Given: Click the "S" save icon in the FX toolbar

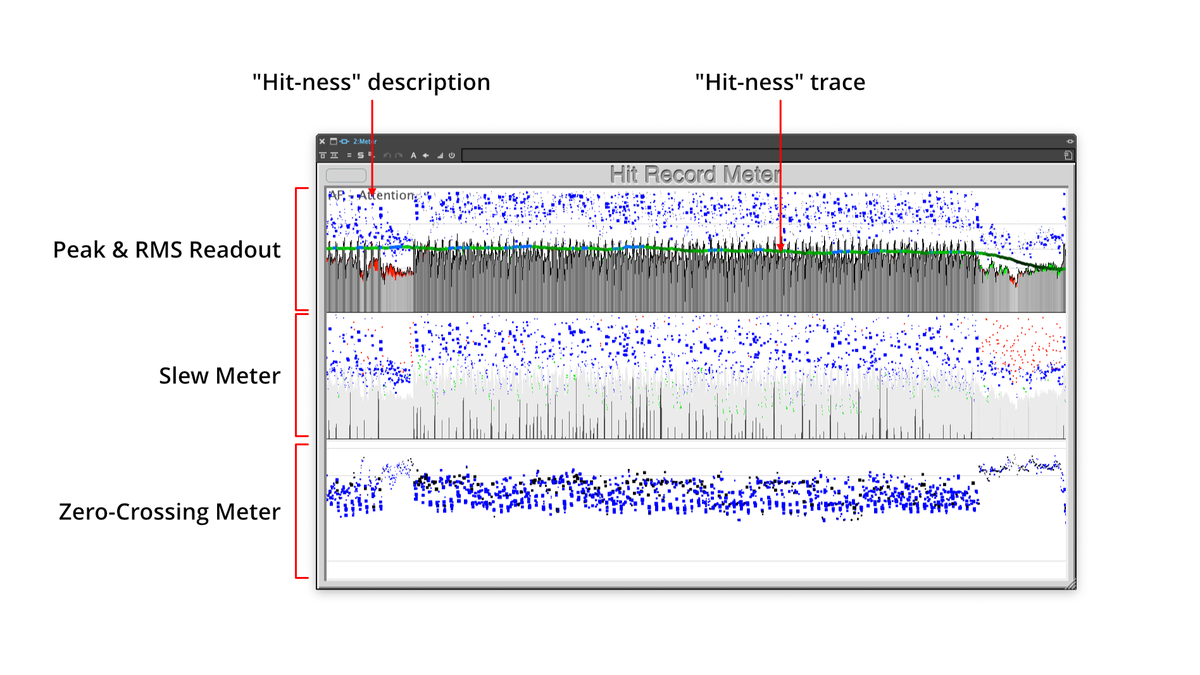Looking at the screenshot, I should tap(360, 155).
